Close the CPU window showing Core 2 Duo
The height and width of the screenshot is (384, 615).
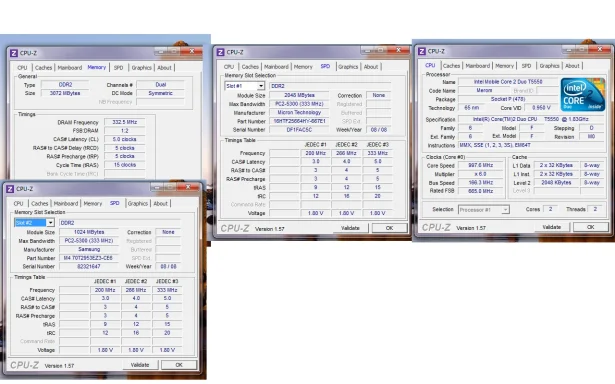point(599,49)
